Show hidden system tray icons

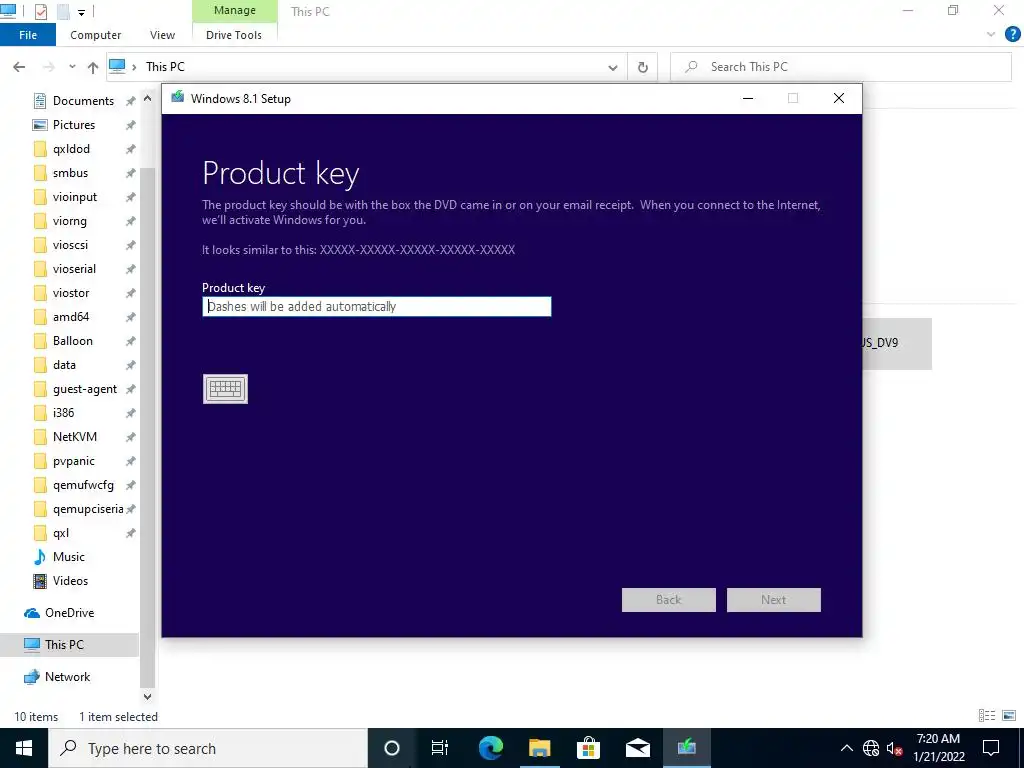846,748
